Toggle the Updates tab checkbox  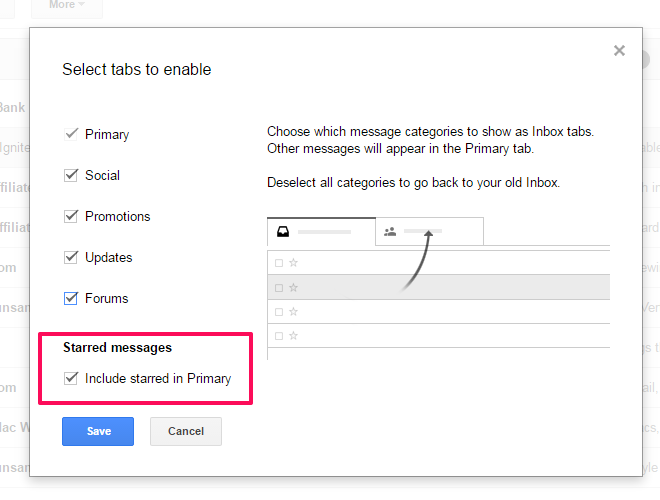(x=71, y=257)
